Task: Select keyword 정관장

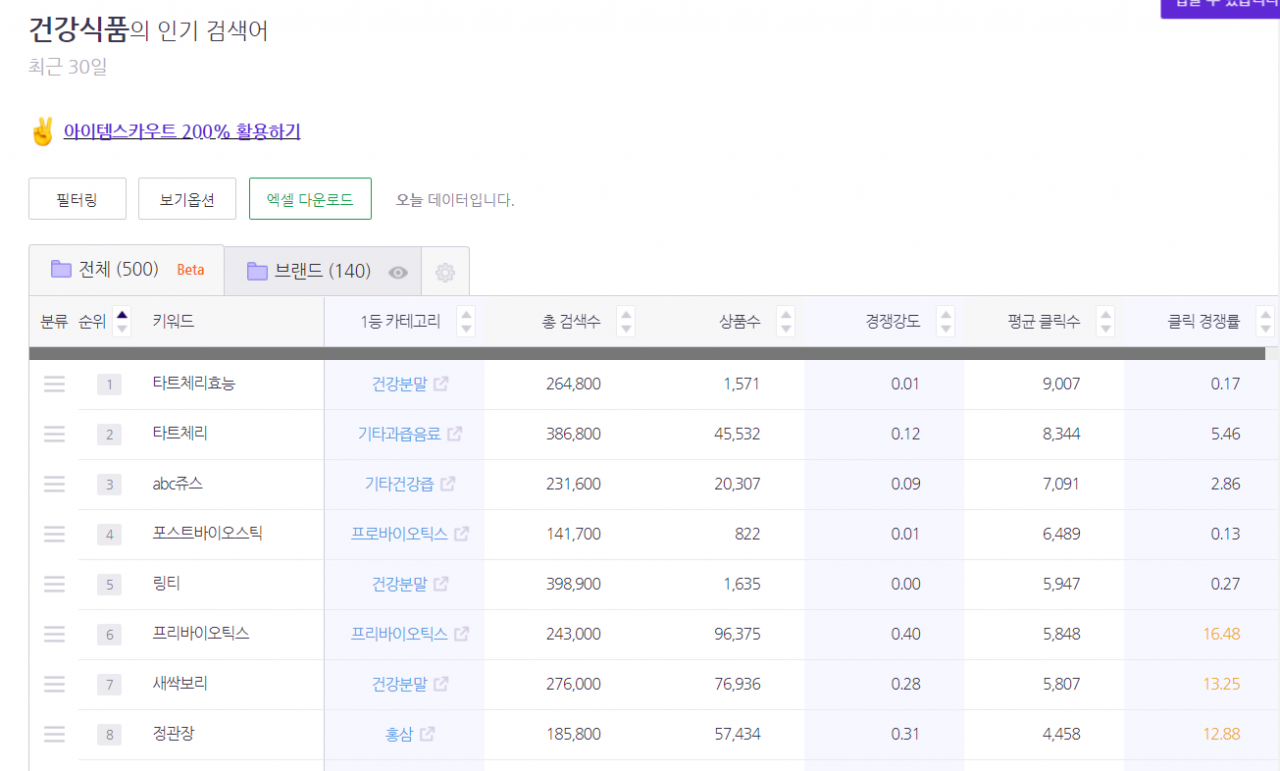Action: click(x=173, y=733)
